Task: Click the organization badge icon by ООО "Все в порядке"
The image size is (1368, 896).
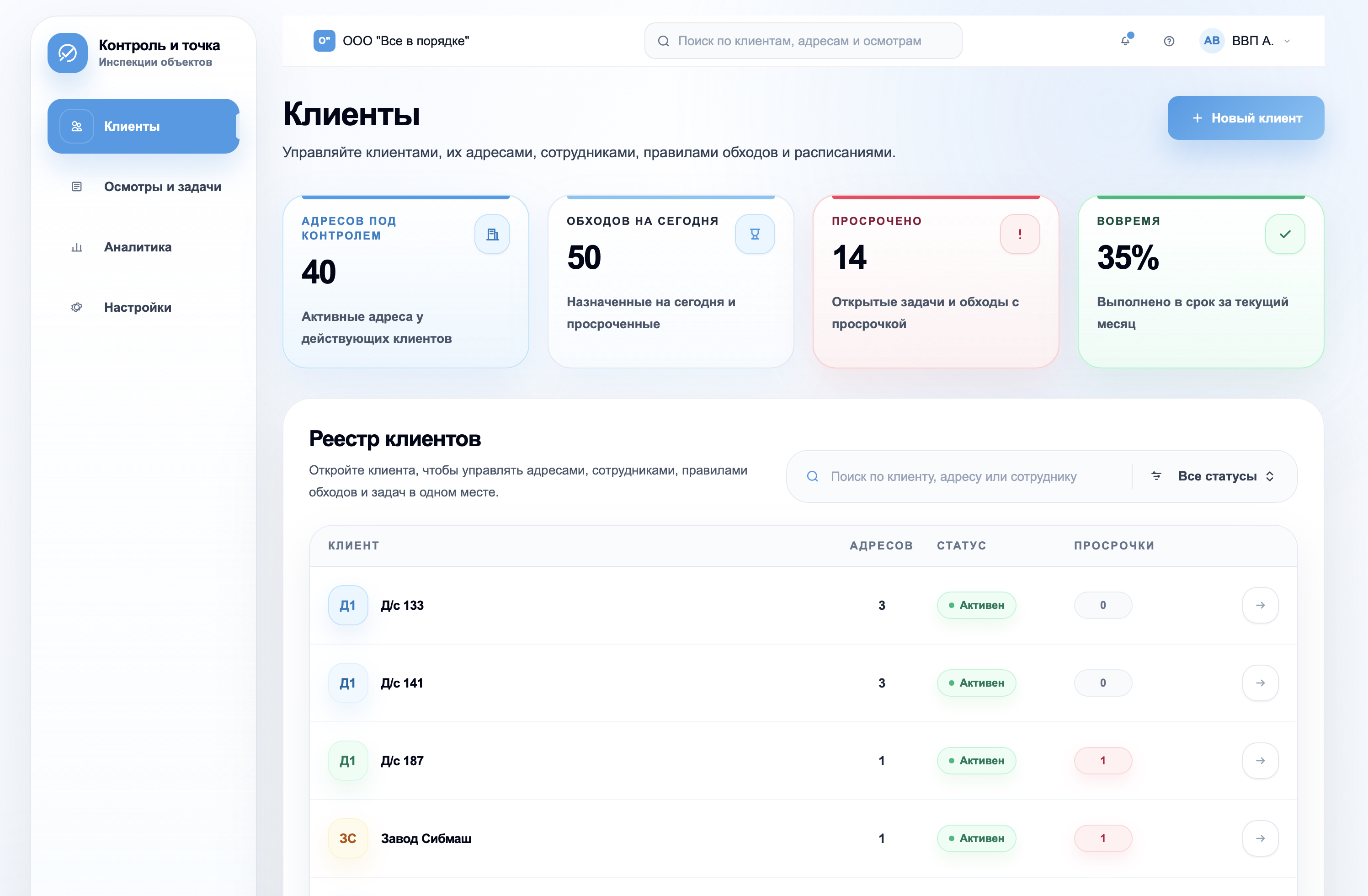Action: click(x=324, y=41)
